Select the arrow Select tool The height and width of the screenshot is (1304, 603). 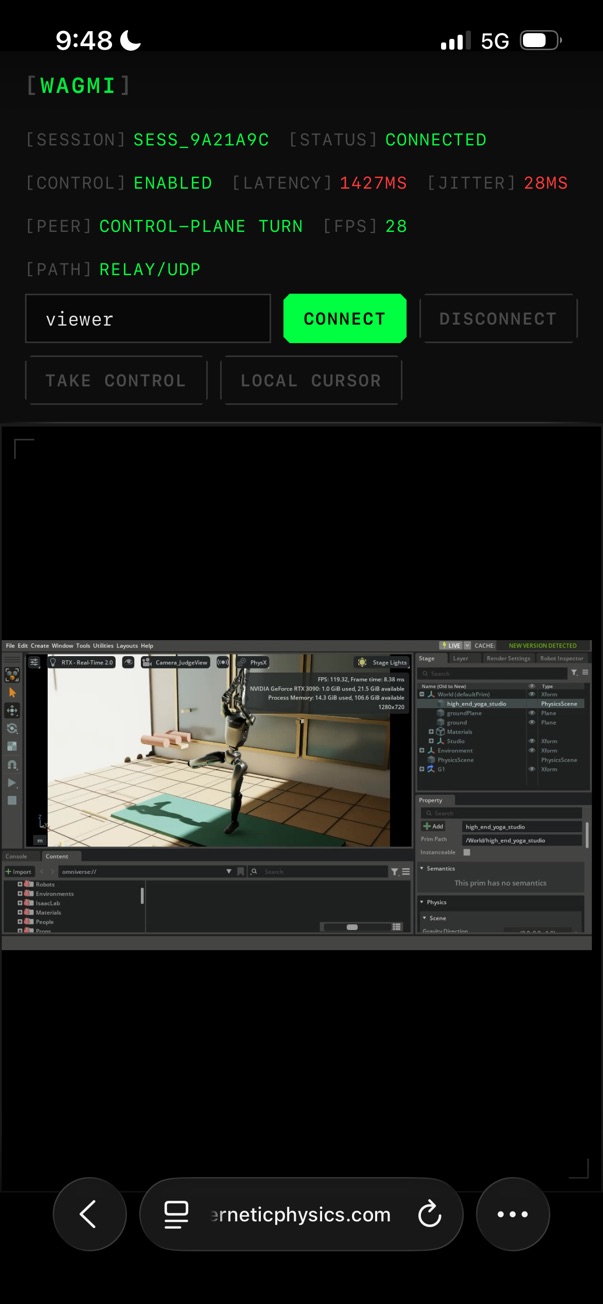tap(12, 692)
